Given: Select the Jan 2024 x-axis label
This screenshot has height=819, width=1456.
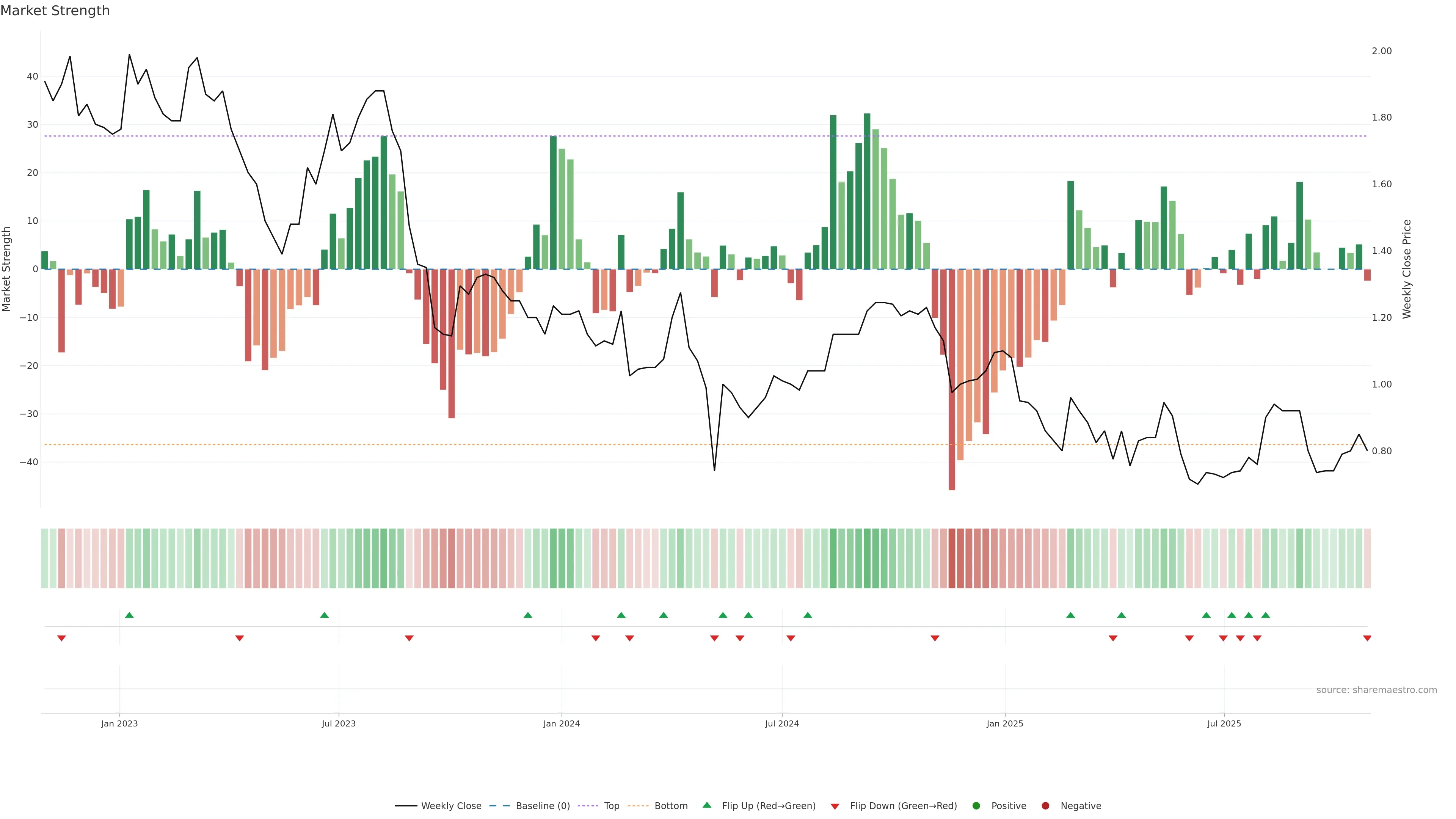Looking at the screenshot, I should [x=561, y=723].
